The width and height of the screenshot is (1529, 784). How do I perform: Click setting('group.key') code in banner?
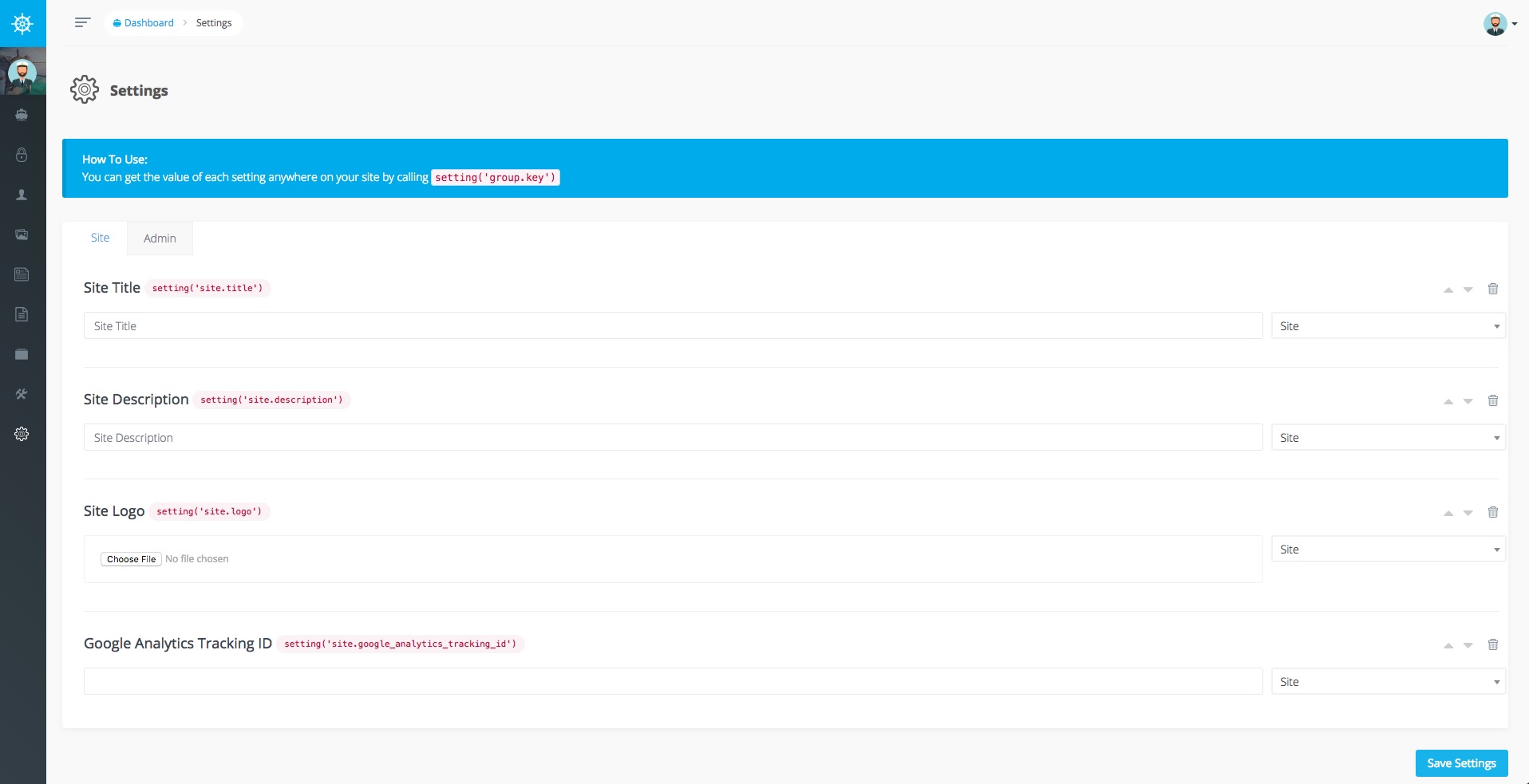(496, 177)
